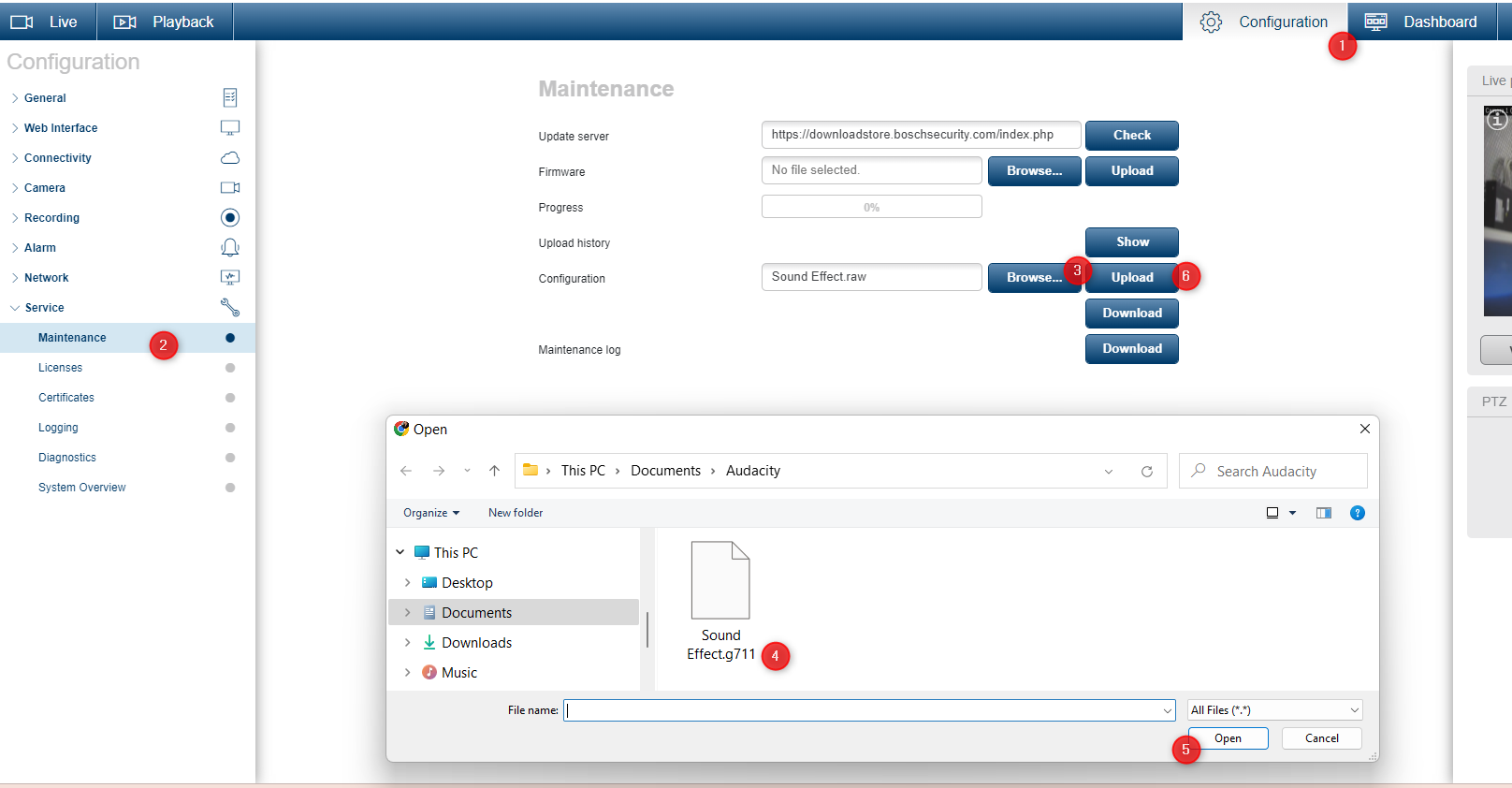Click the Recording circle indicator icon
Image resolution: width=1512 pixels, height=788 pixels.
229,218
